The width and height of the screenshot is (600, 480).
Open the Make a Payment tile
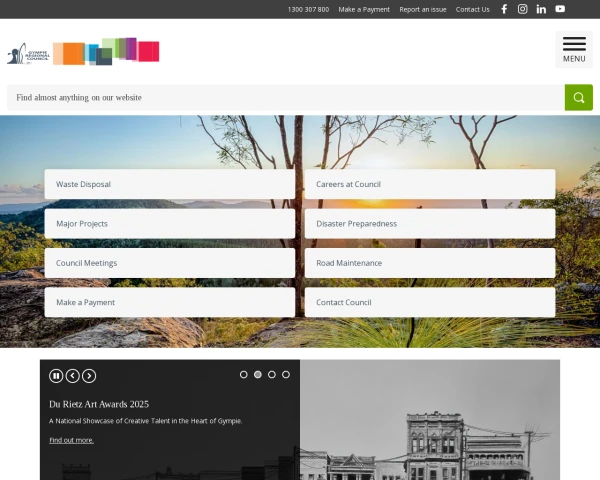[170, 302]
